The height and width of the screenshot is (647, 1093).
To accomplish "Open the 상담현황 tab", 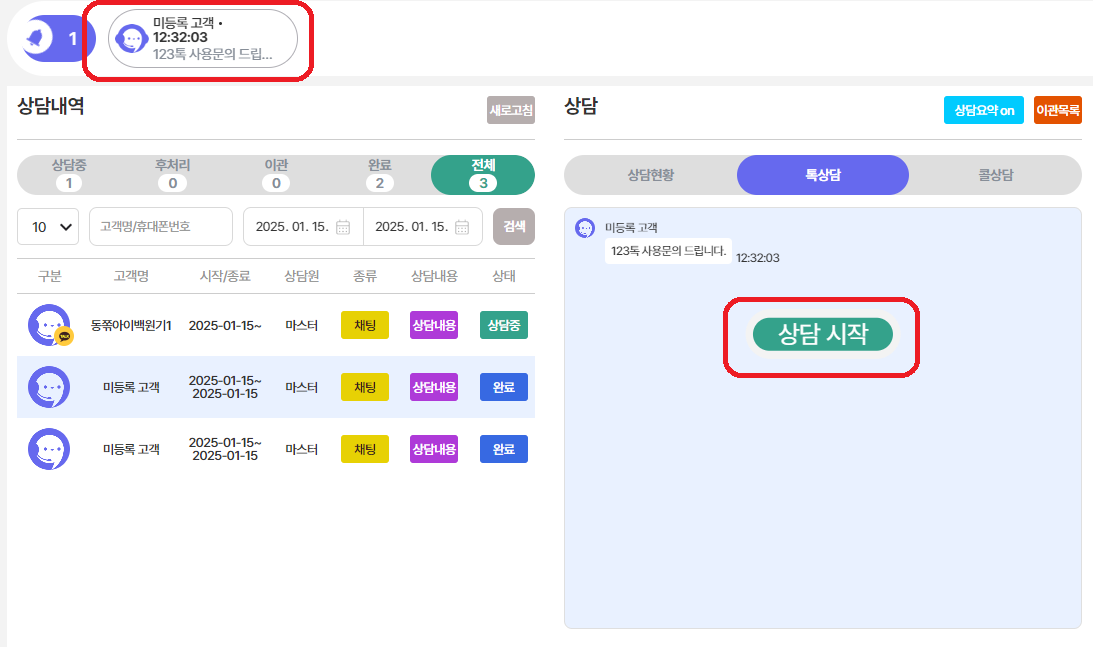I will pyautogui.click(x=651, y=175).
